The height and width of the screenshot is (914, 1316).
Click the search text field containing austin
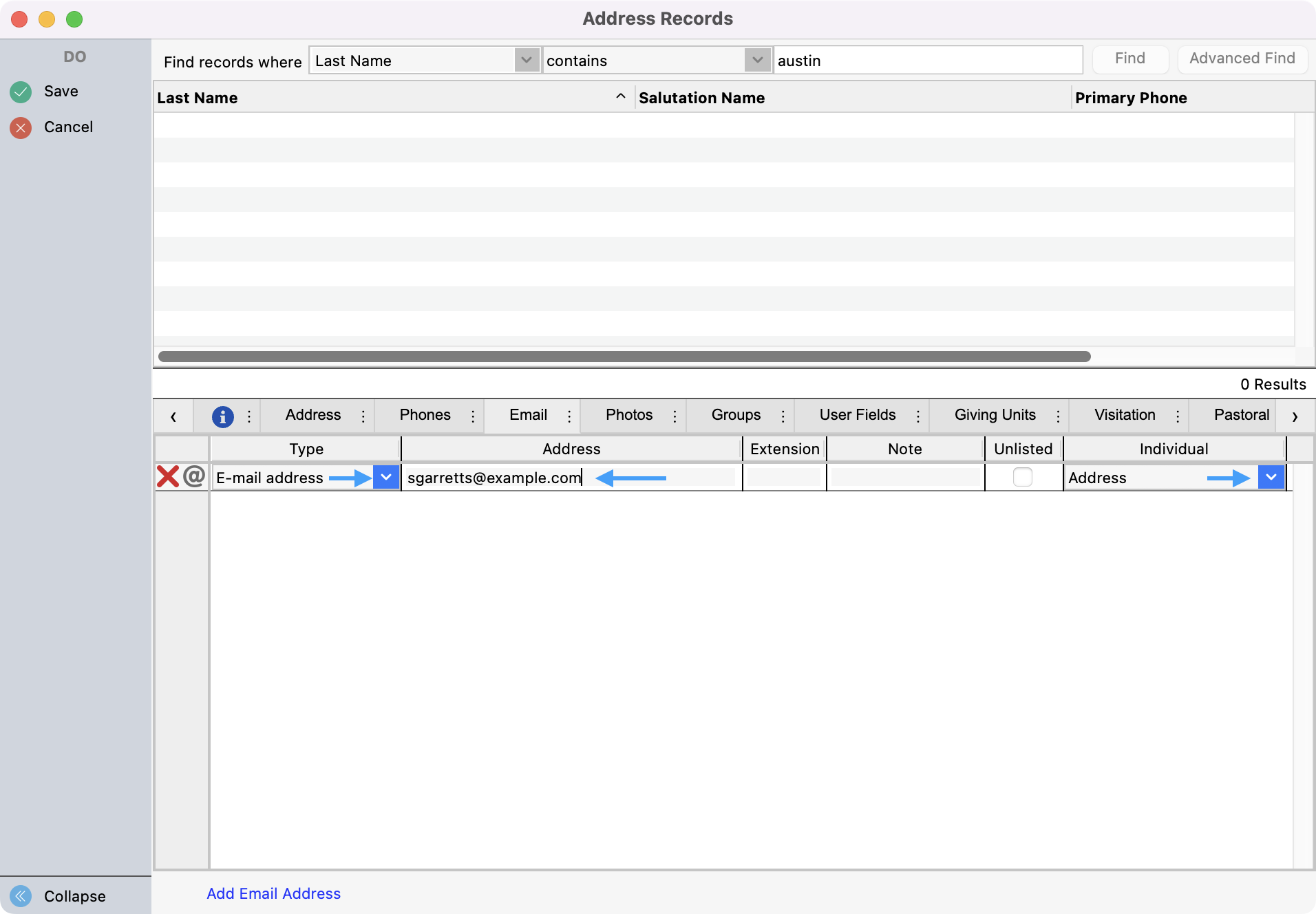[927, 61]
